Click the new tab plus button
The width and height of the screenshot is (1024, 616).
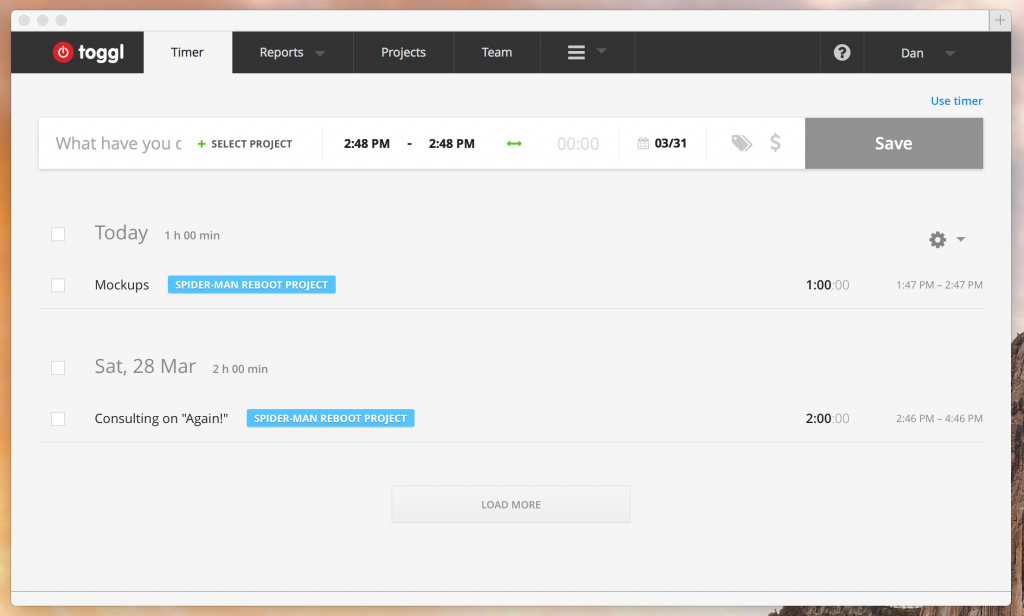[x=999, y=20]
